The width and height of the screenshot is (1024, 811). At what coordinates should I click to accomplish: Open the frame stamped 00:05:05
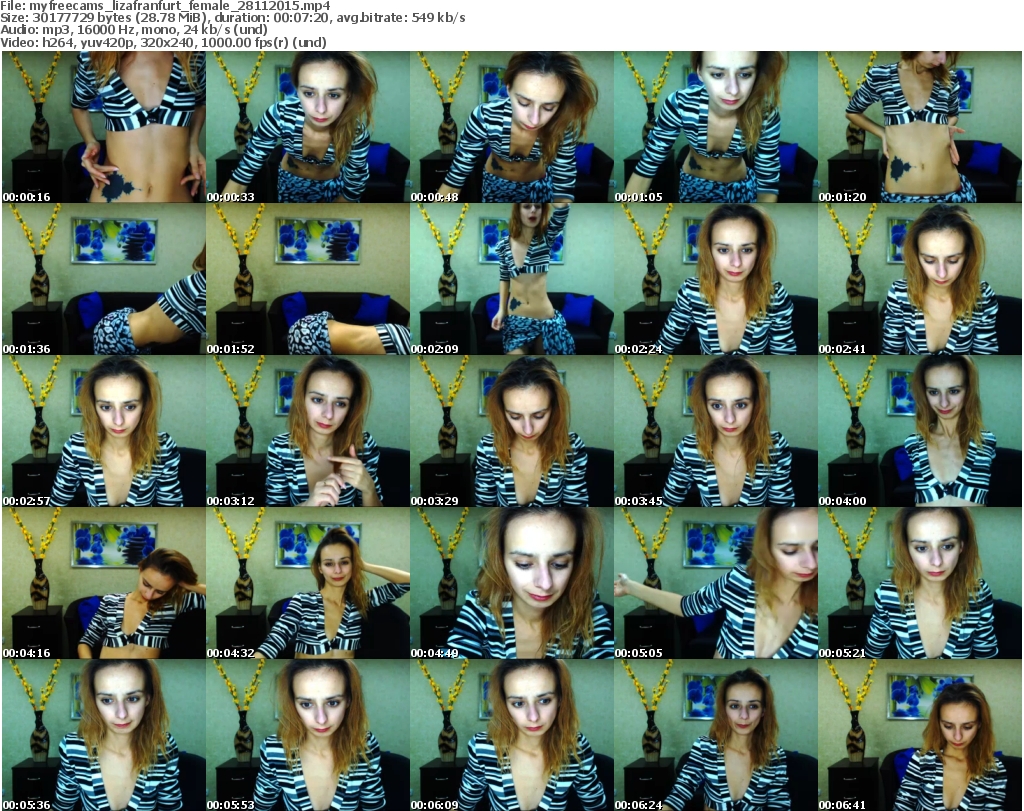[715, 583]
